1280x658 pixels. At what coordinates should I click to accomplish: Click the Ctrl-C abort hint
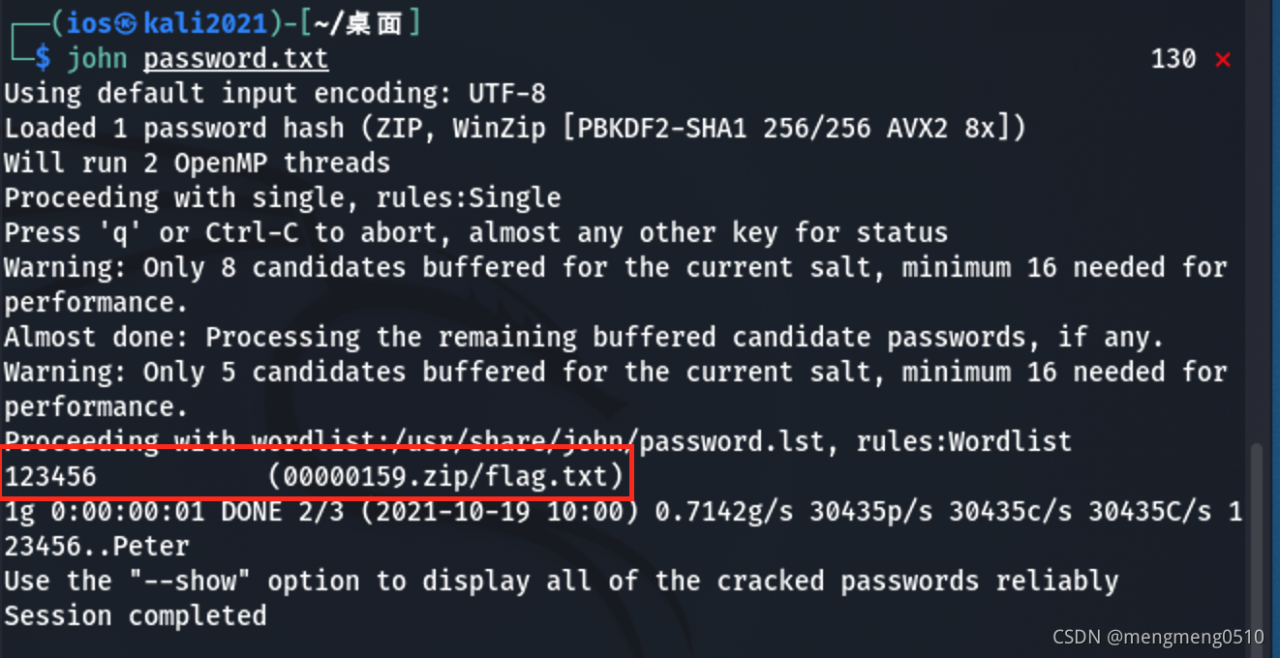tap(252, 233)
